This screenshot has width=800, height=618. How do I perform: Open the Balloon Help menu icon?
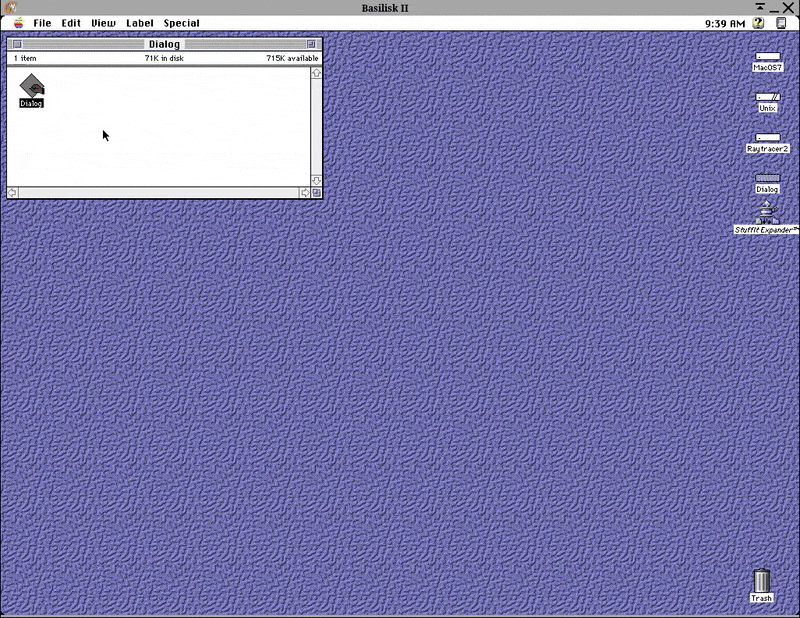point(758,23)
